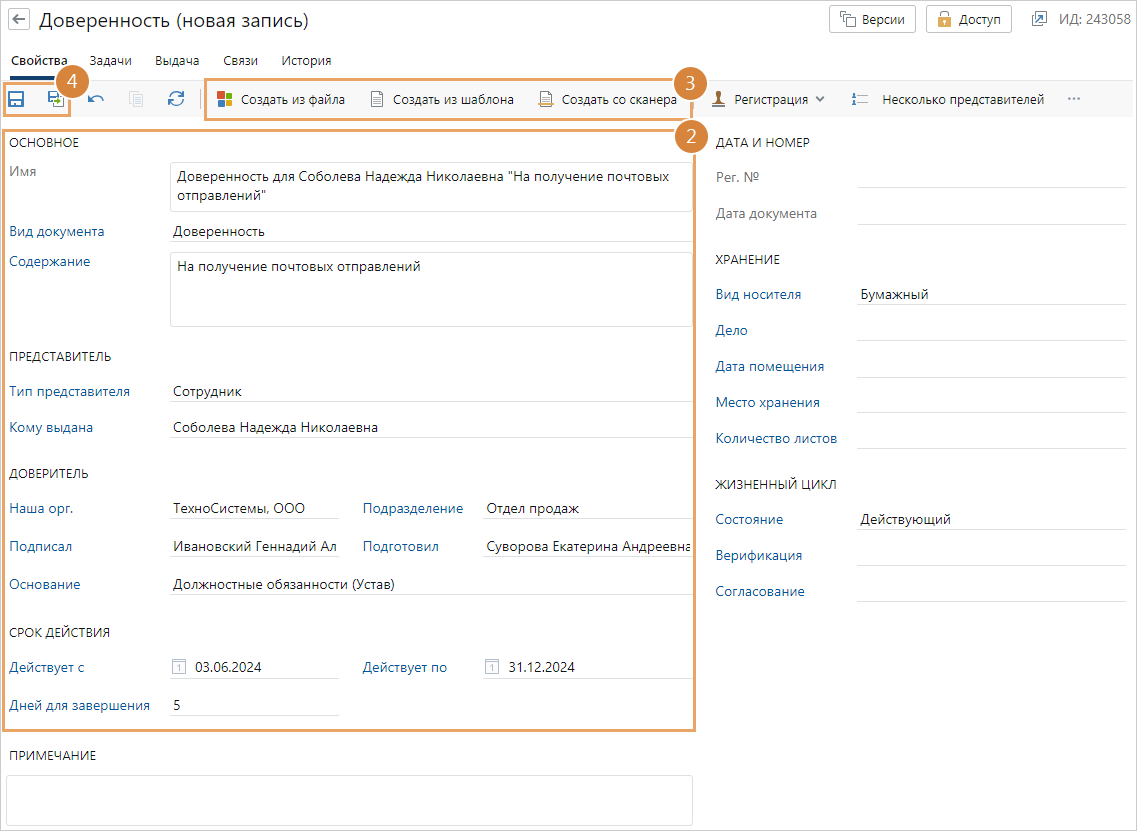1137x831 pixels.
Task: Open the calendar for 'Действует с'
Action: (x=179, y=667)
